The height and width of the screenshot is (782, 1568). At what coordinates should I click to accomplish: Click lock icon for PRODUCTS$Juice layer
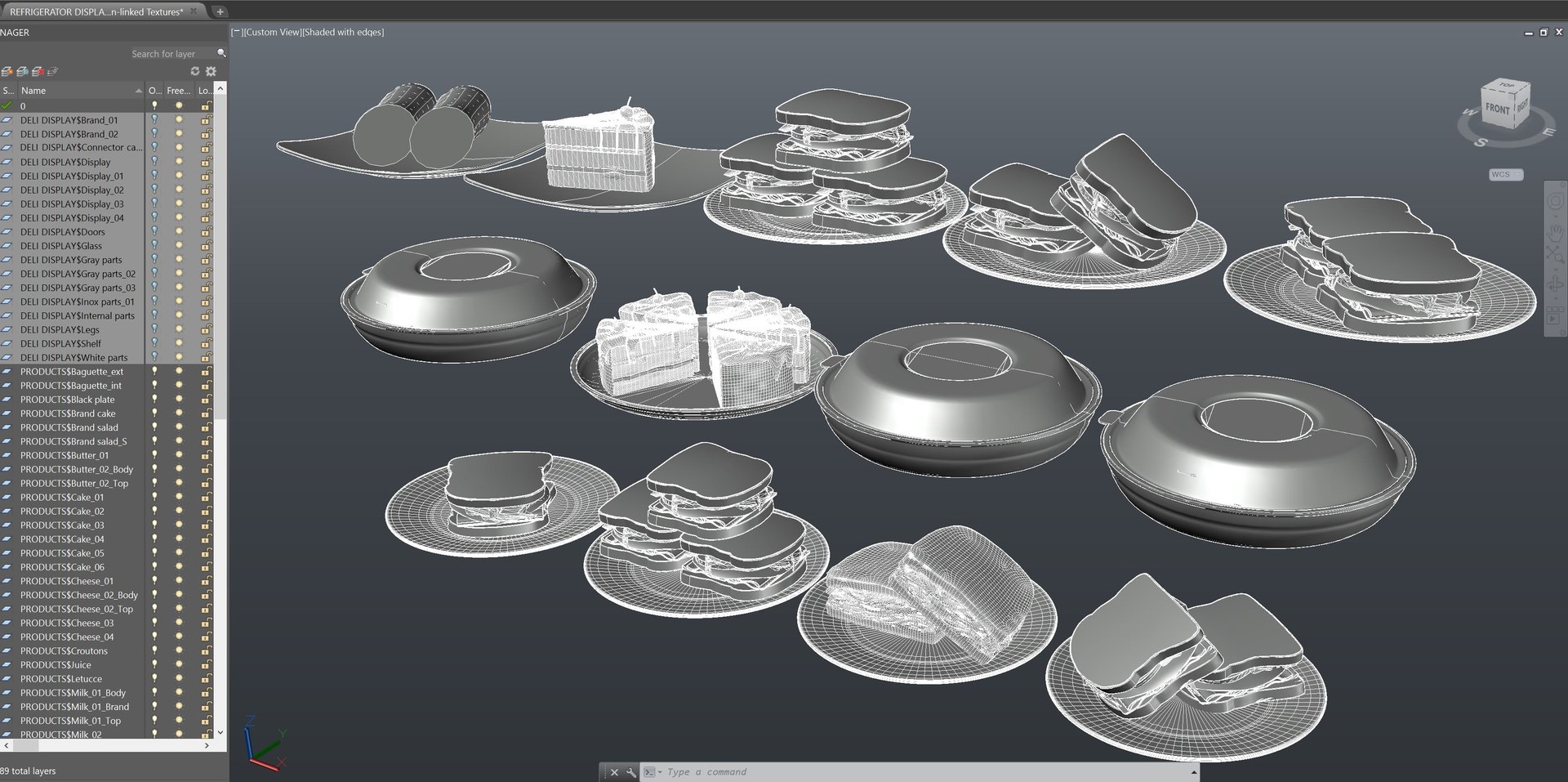tap(206, 664)
